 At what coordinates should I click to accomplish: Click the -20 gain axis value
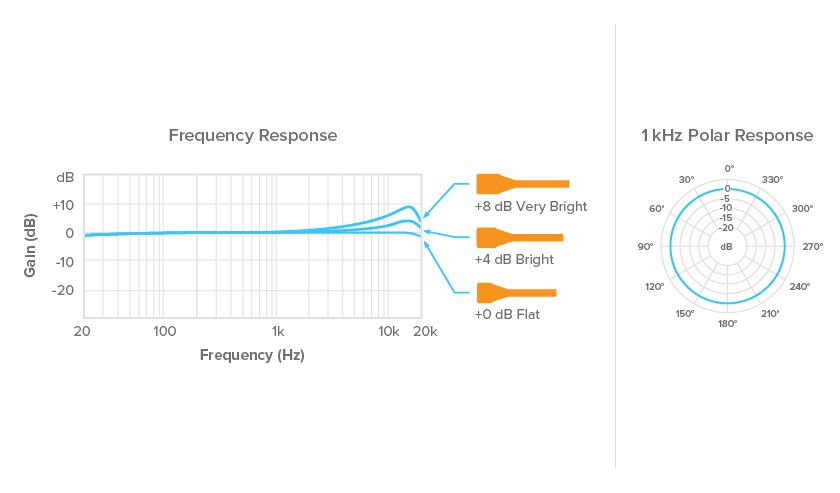coord(64,290)
